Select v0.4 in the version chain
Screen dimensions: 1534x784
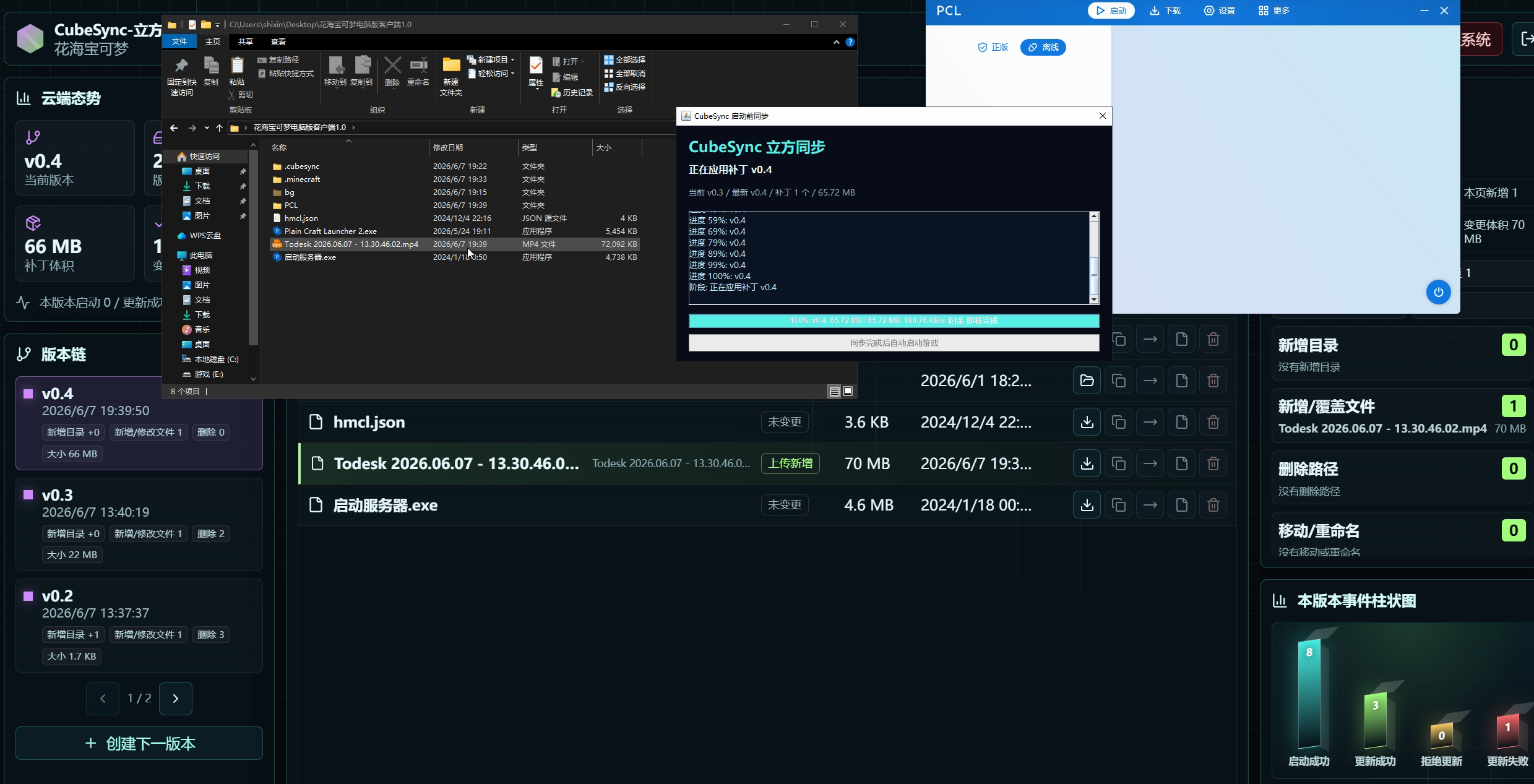pyautogui.click(x=139, y=423)
